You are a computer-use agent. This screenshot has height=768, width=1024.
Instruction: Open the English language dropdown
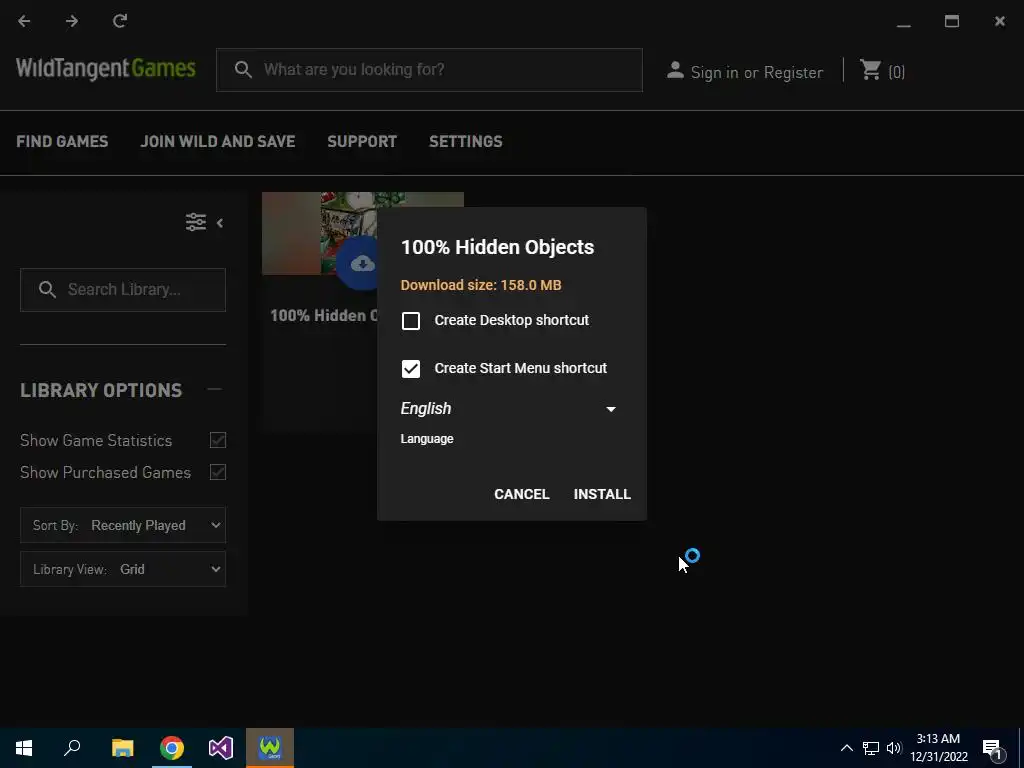(508, 409)
